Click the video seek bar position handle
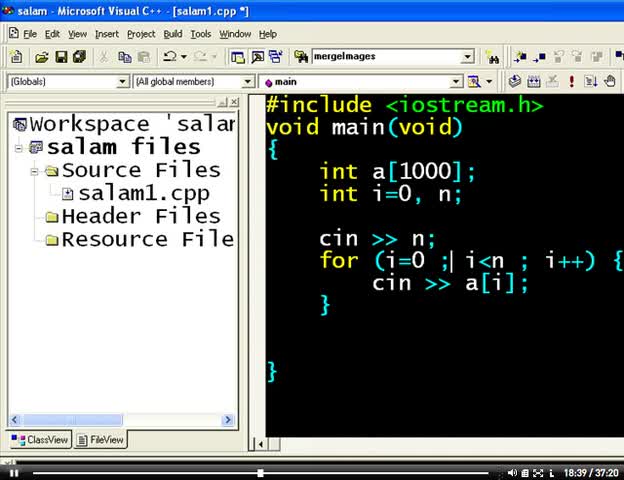The image size is (624, 480). tap(260, 473)
